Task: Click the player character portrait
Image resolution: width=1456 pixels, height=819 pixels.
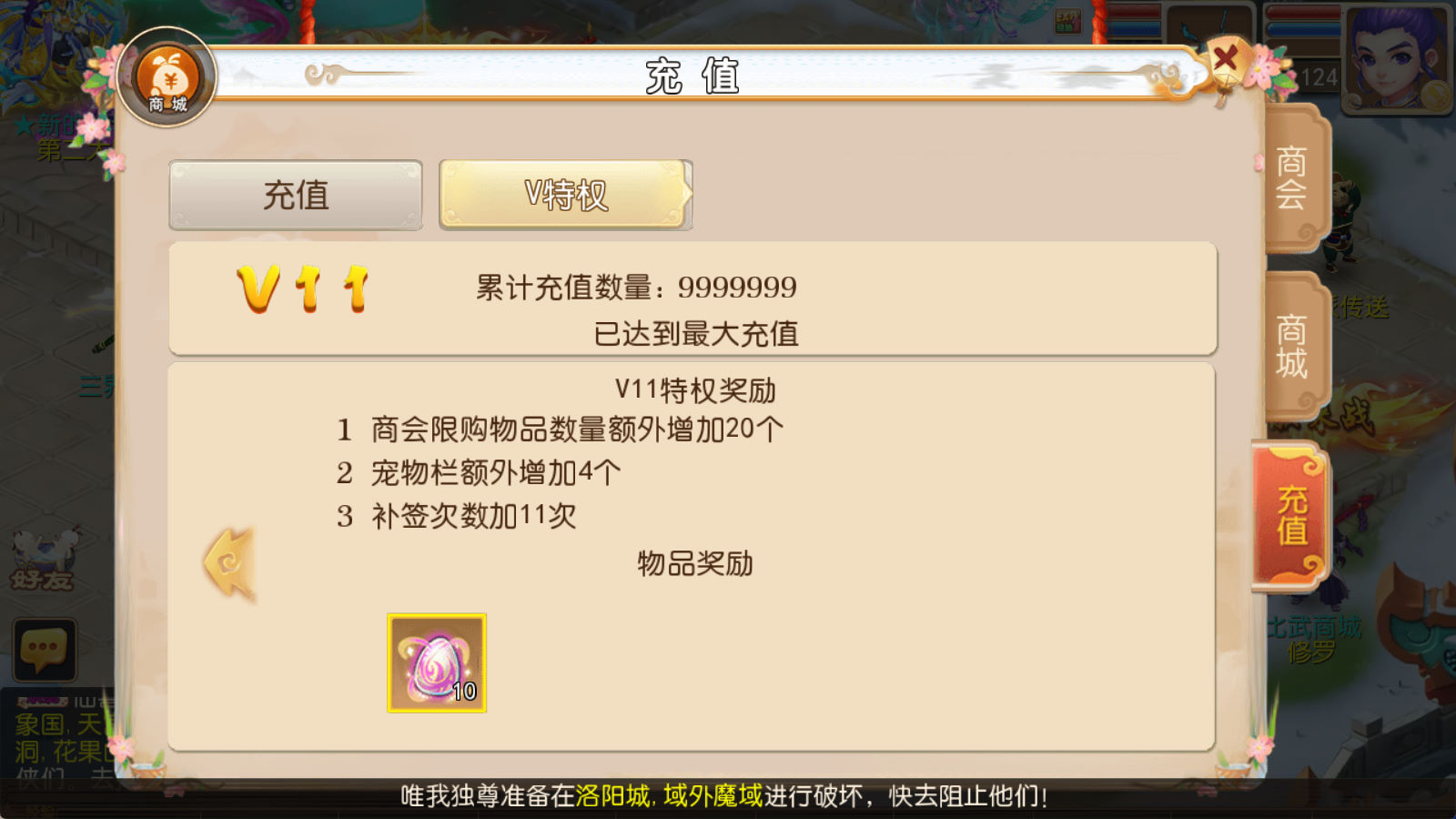Action: coord(1398,56)
